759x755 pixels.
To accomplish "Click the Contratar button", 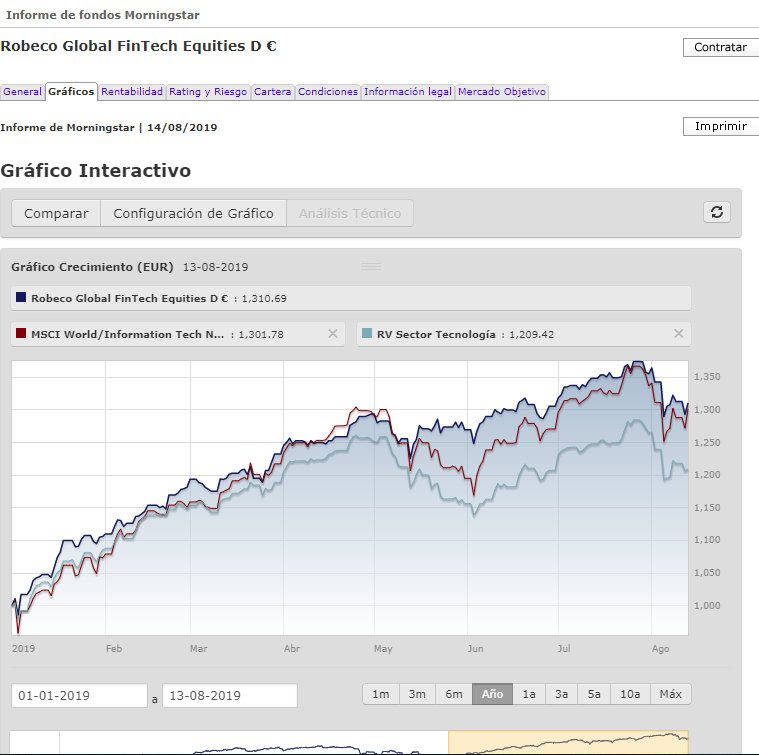I will point(721,47).
